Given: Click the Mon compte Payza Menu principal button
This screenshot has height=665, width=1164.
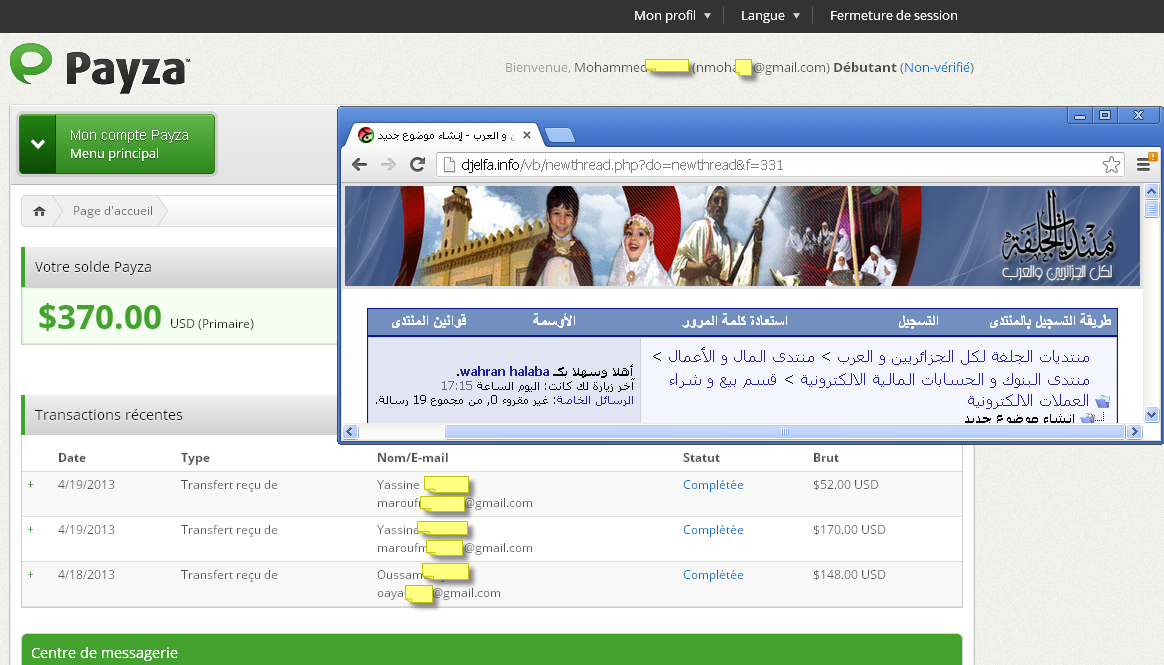Looking at the screenshot, I should tap(117, 144).
